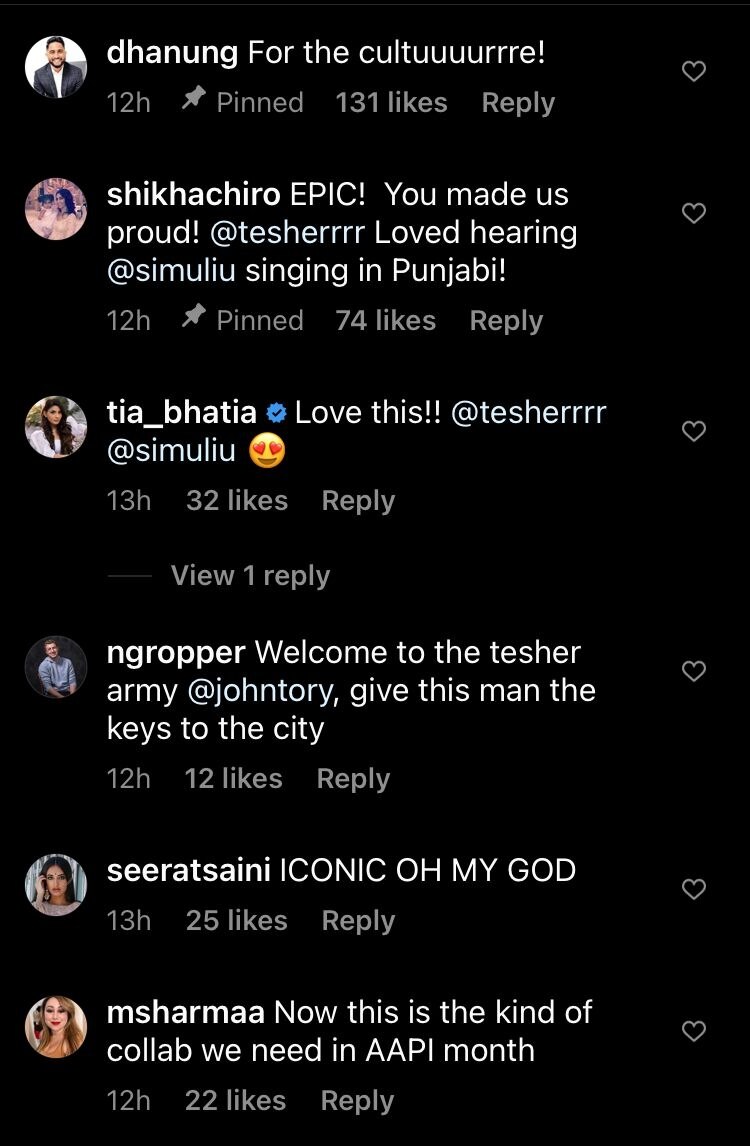Tap the heart on shikhachiro's comment
750x1146 pixels.
point(693,213)
